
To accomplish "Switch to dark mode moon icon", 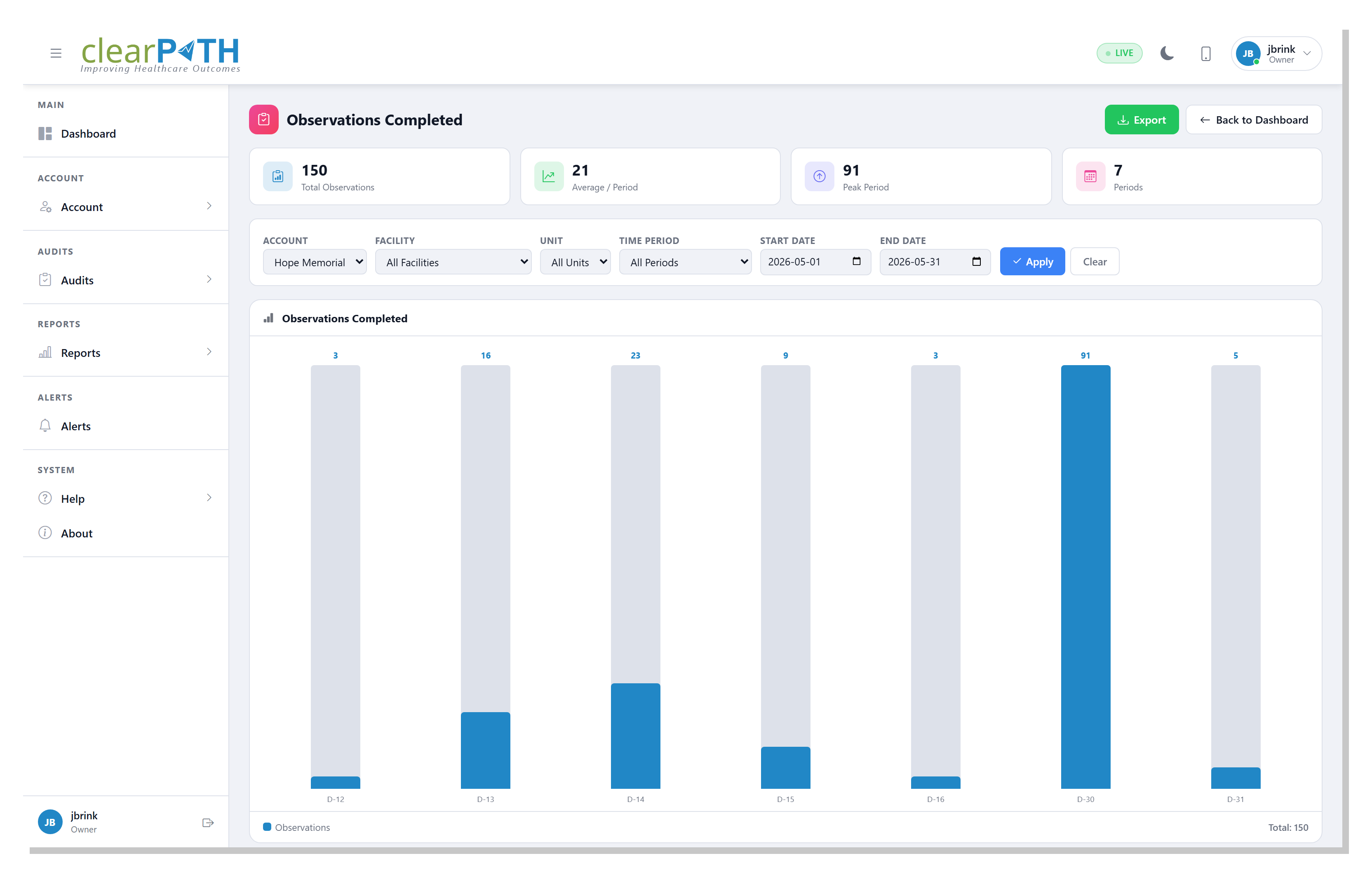I will (x=1167, y=54).
